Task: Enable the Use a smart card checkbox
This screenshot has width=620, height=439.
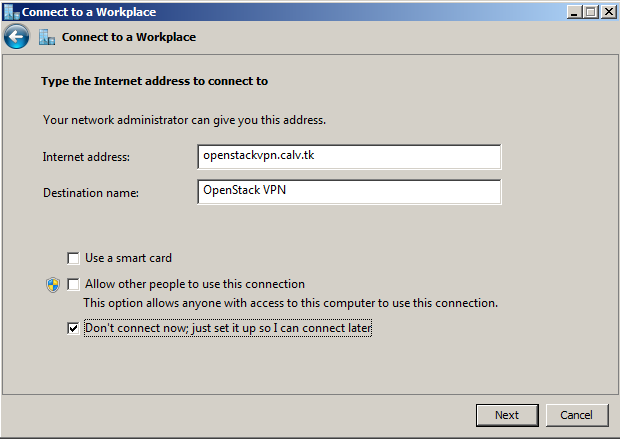Action: [73, 258]
